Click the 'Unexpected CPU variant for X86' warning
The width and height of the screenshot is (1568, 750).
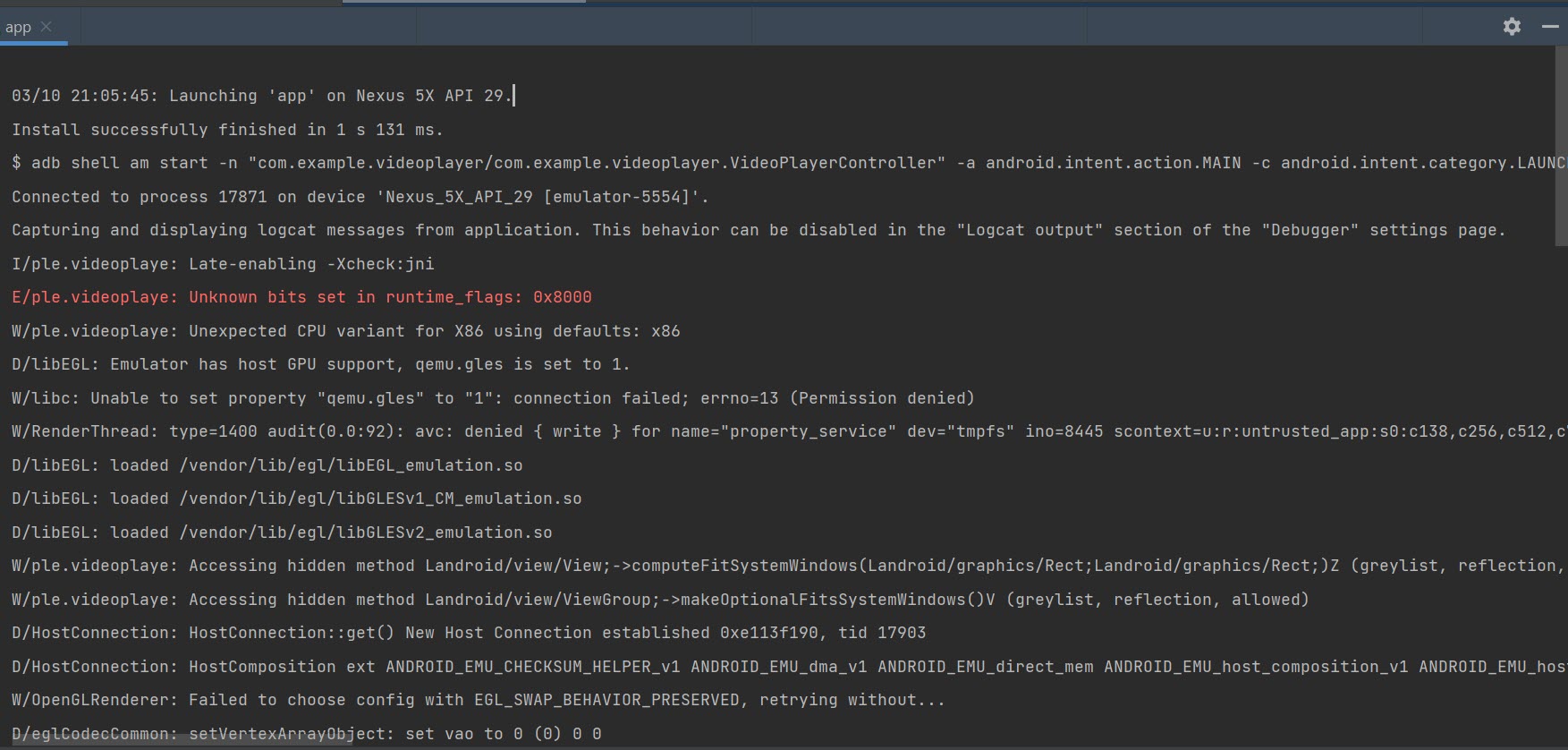(345, 331)
